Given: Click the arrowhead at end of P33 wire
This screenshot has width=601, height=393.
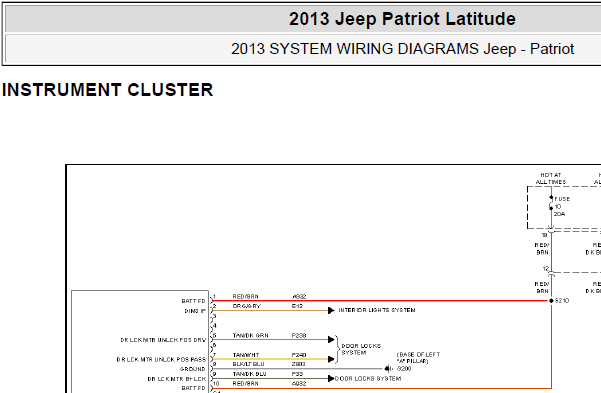Looking at the screenshot, I should click(331, 379).
